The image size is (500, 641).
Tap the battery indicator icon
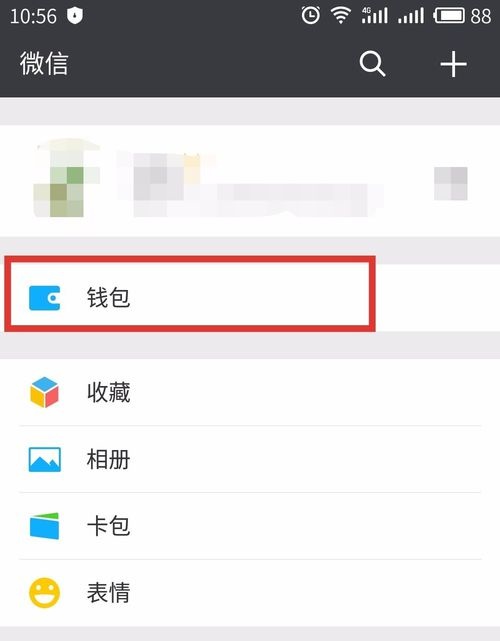[x=449, y=16]
